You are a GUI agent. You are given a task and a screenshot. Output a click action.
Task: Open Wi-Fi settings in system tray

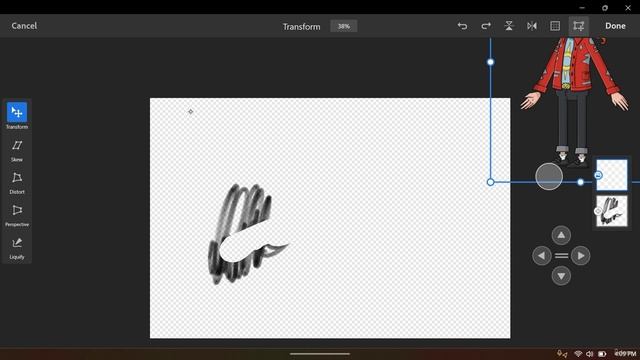[578, 353]
